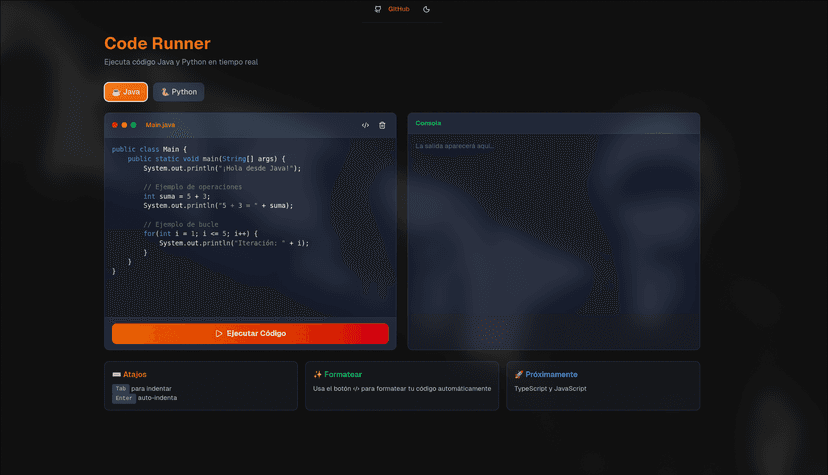Viewport: 828px width, 475px height.
Task: Switch to the Python language tab
Action: pyautogui.click(x=178, y=92)
